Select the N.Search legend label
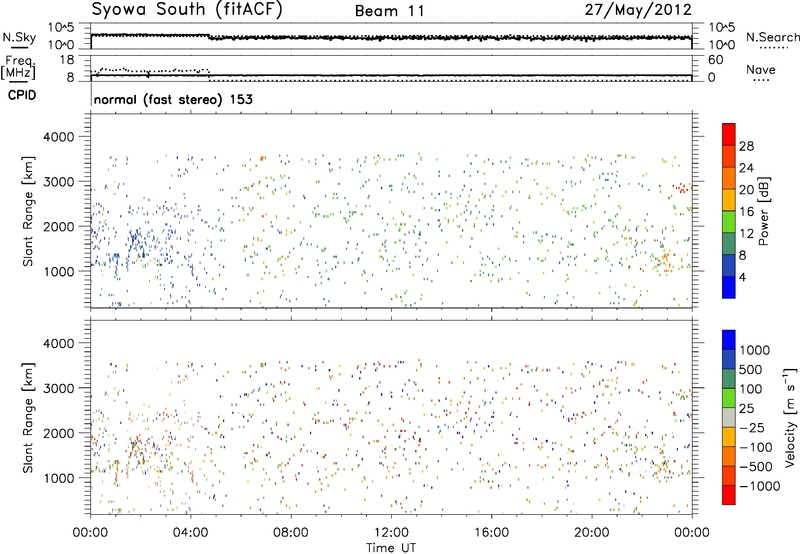The width and height of the screenshot is (800, 554). tap(773, 37)
